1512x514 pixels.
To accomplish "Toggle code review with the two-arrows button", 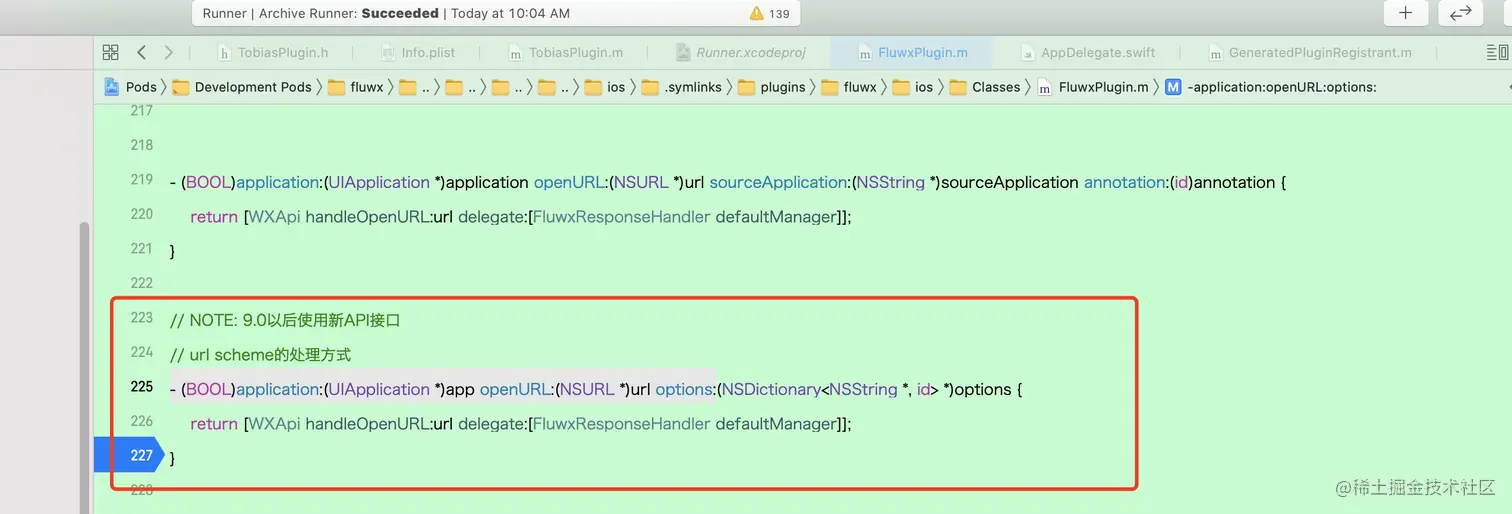I will pyautogui.click(x=1460, y=13).
